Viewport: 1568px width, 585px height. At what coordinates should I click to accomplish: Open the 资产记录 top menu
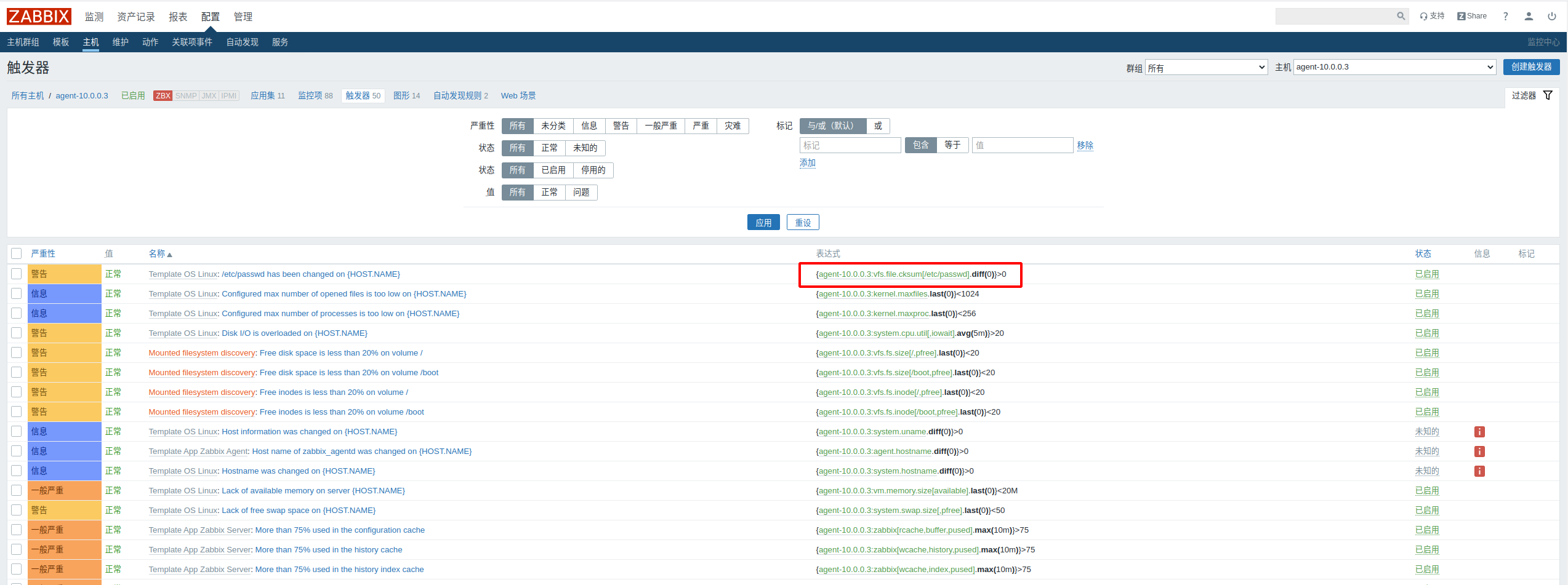click(x=136, y=17)
